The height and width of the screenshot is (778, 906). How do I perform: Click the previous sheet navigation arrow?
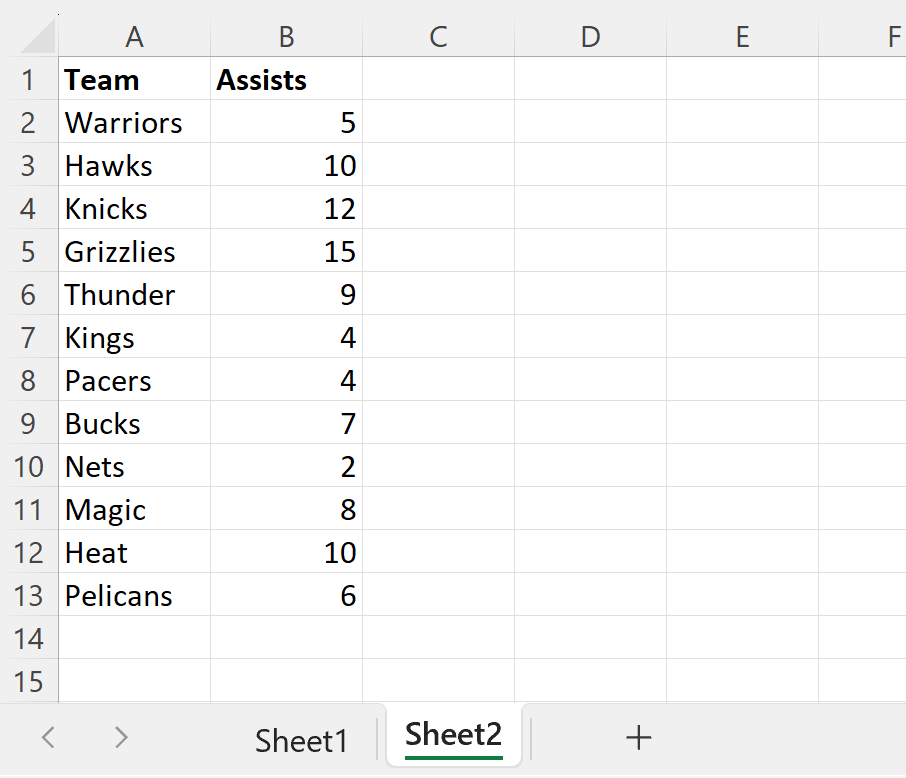point(48,737)
